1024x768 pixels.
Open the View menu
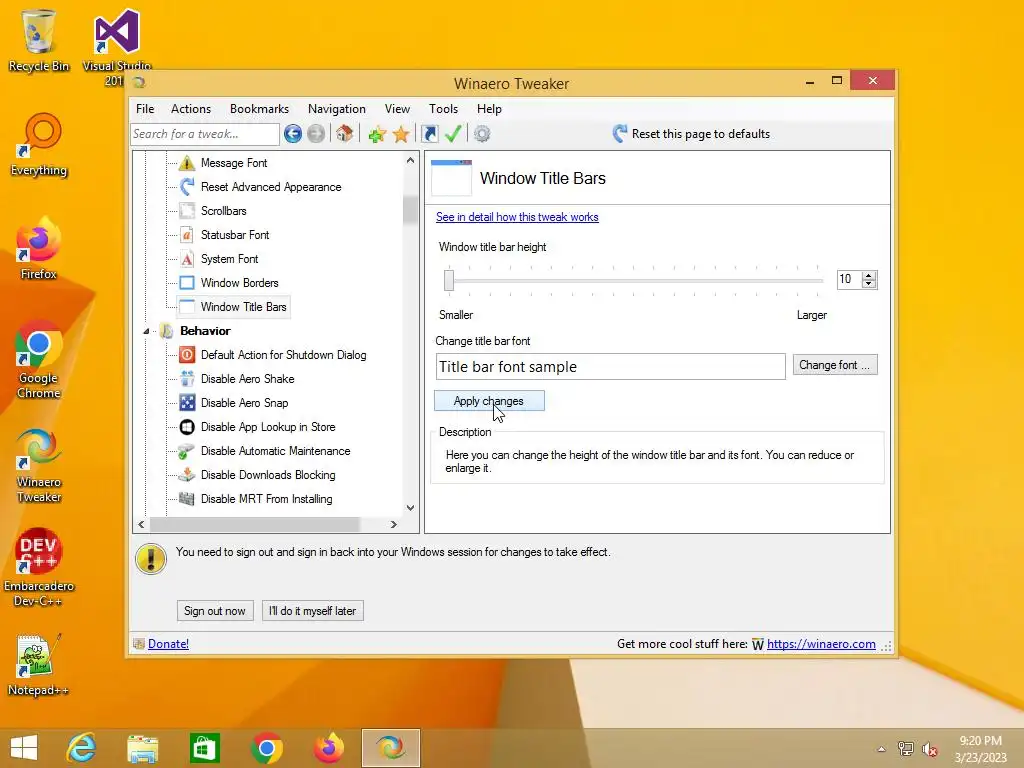pos(397,109)
